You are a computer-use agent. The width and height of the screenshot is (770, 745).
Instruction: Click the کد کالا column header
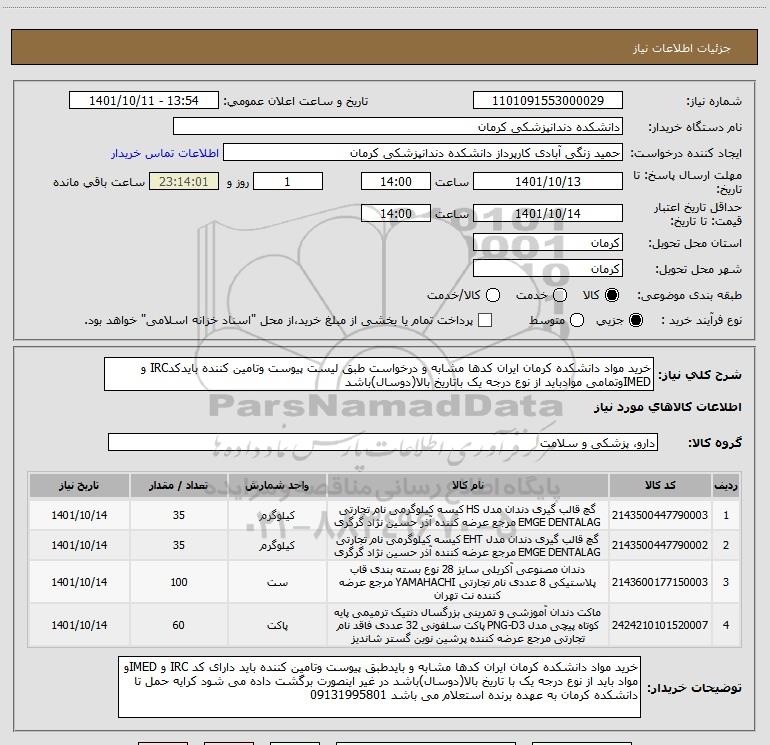(x=660, y=485)
